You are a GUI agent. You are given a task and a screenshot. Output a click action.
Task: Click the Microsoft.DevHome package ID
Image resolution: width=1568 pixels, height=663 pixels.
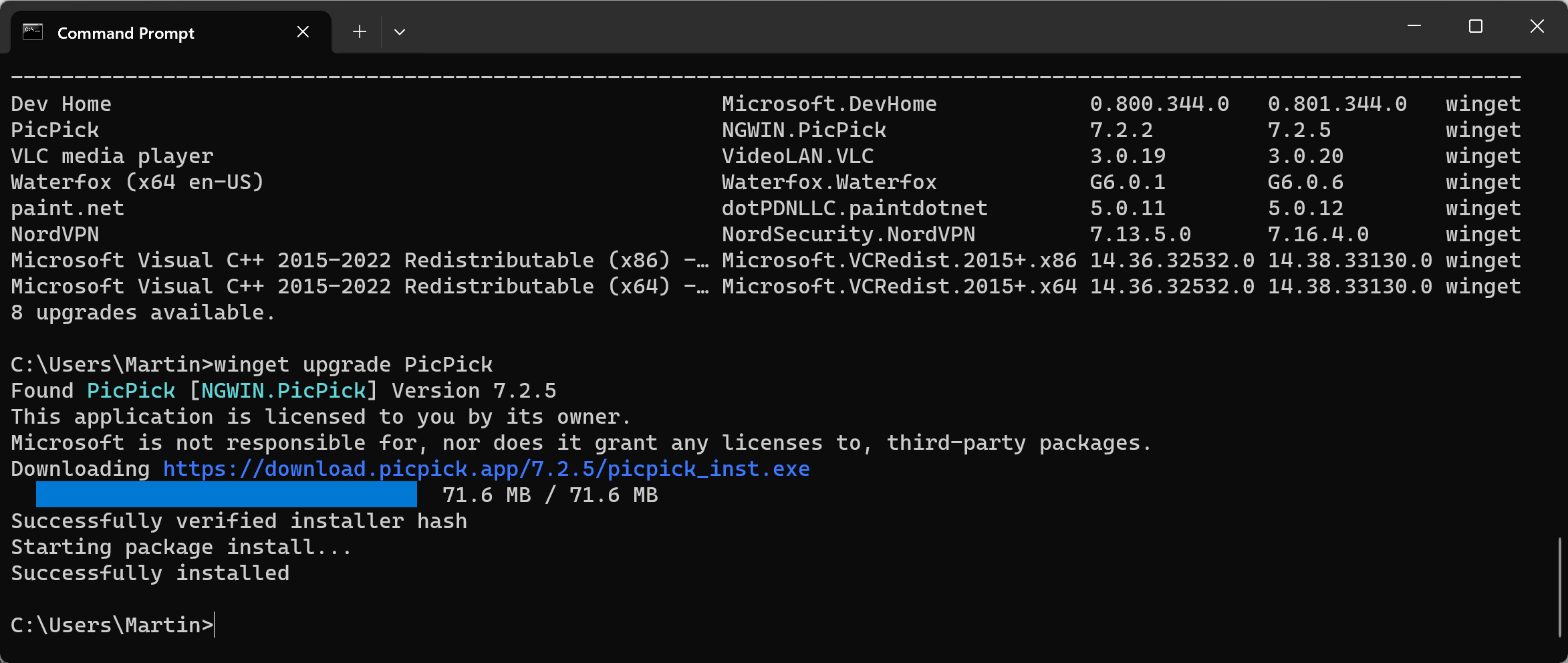pyautogui.click(x=829, y=104)
